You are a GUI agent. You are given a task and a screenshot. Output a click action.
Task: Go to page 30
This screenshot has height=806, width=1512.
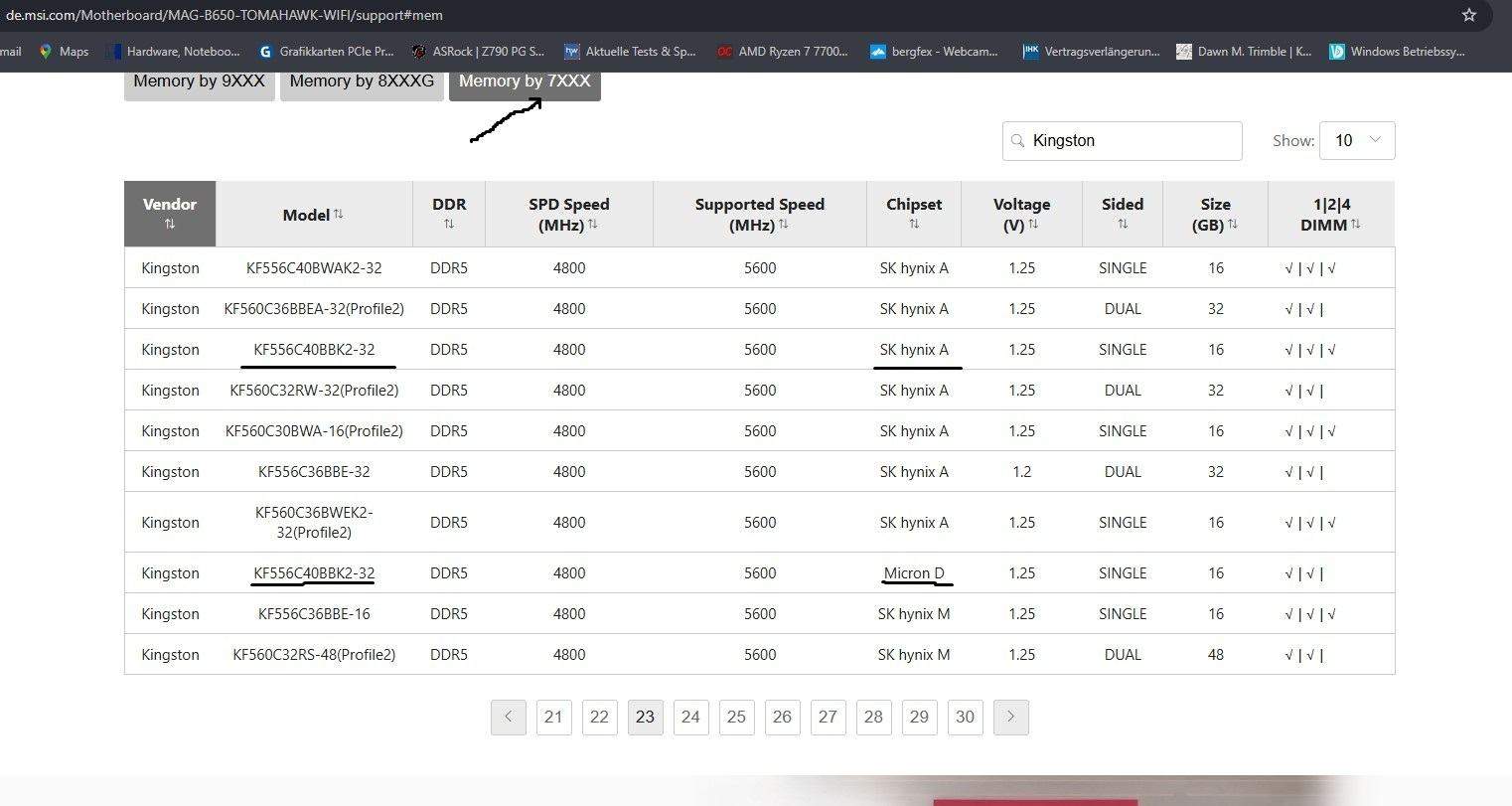point(966,717)
